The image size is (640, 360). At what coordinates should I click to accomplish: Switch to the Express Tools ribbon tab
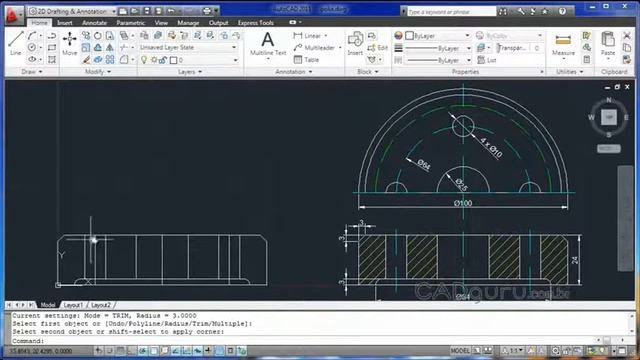click(x=256, y=23)
